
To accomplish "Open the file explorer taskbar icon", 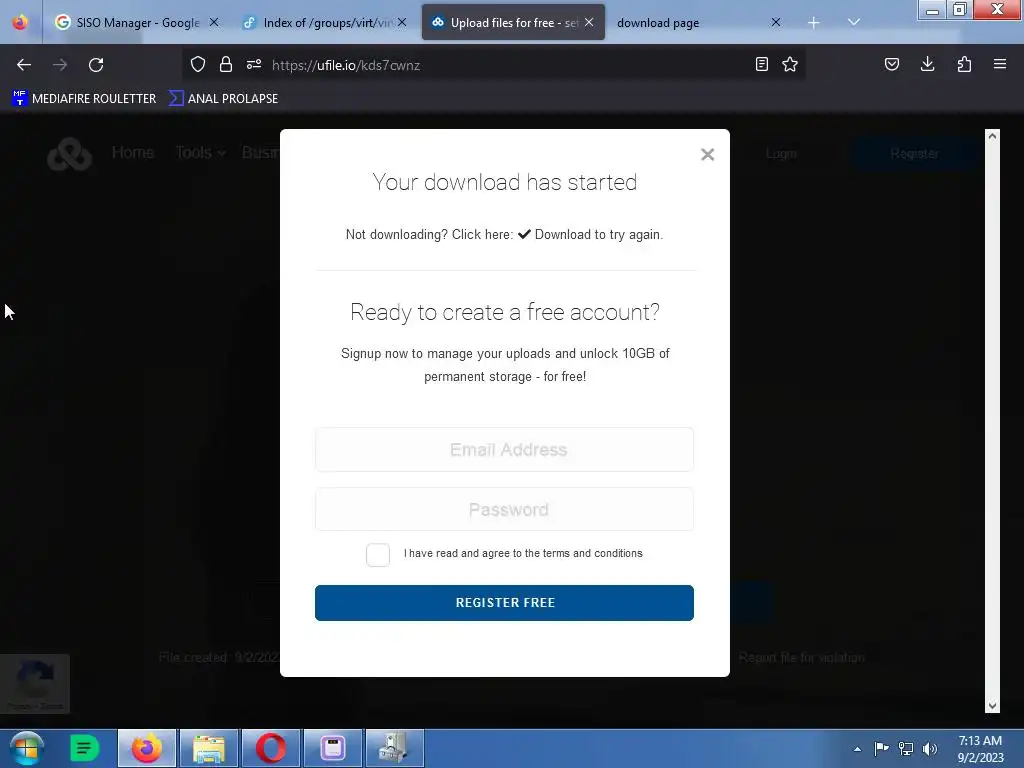I will [x=209, y=748].
